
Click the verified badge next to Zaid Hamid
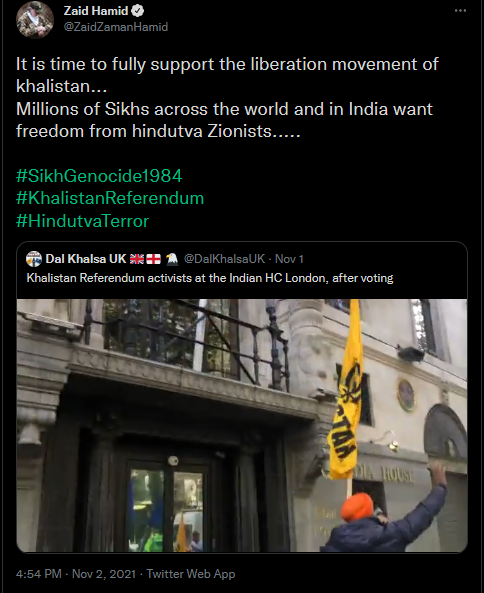(x=137, y=11)
